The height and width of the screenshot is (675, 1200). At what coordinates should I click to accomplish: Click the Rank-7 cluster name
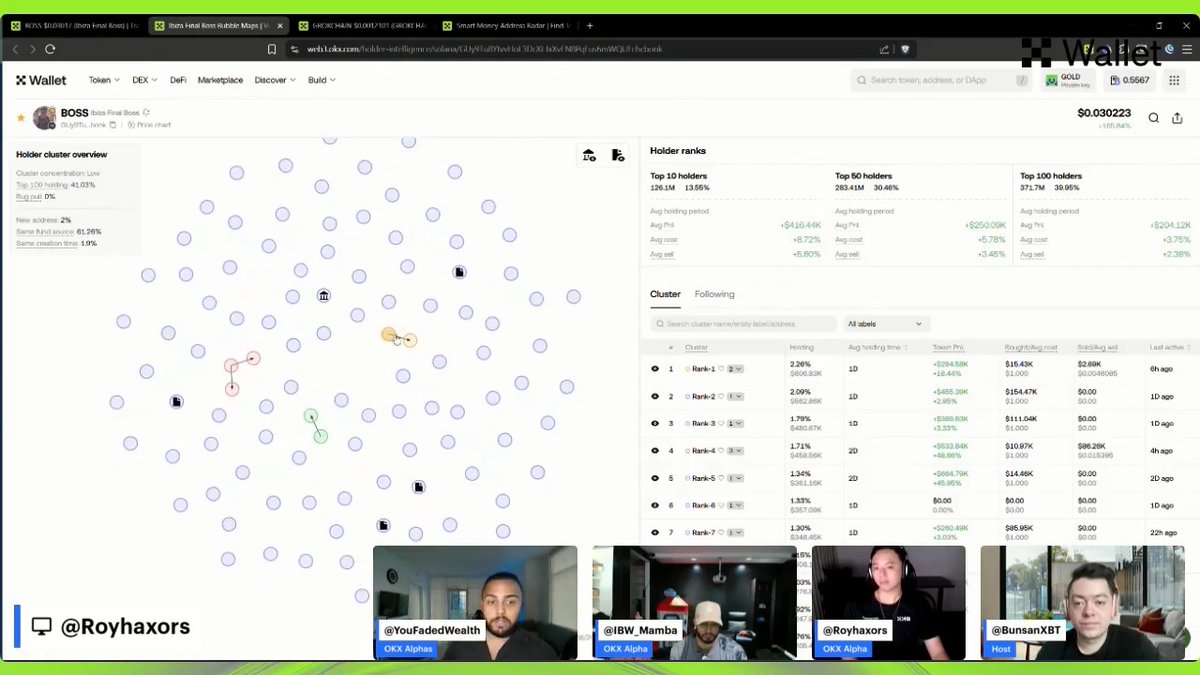(x=703, y=533)
